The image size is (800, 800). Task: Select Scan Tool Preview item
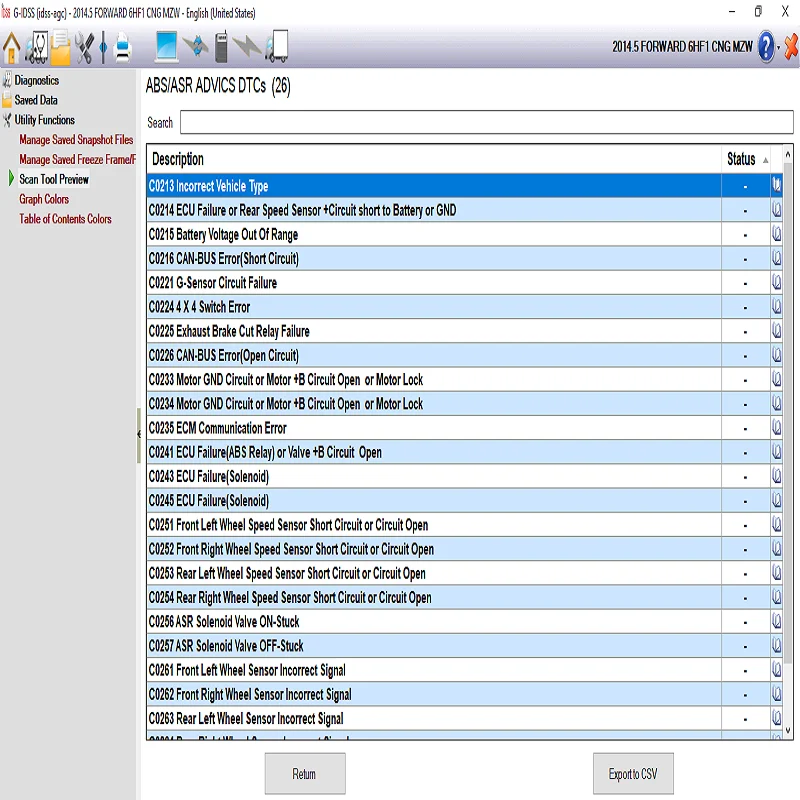pos(54,179)
